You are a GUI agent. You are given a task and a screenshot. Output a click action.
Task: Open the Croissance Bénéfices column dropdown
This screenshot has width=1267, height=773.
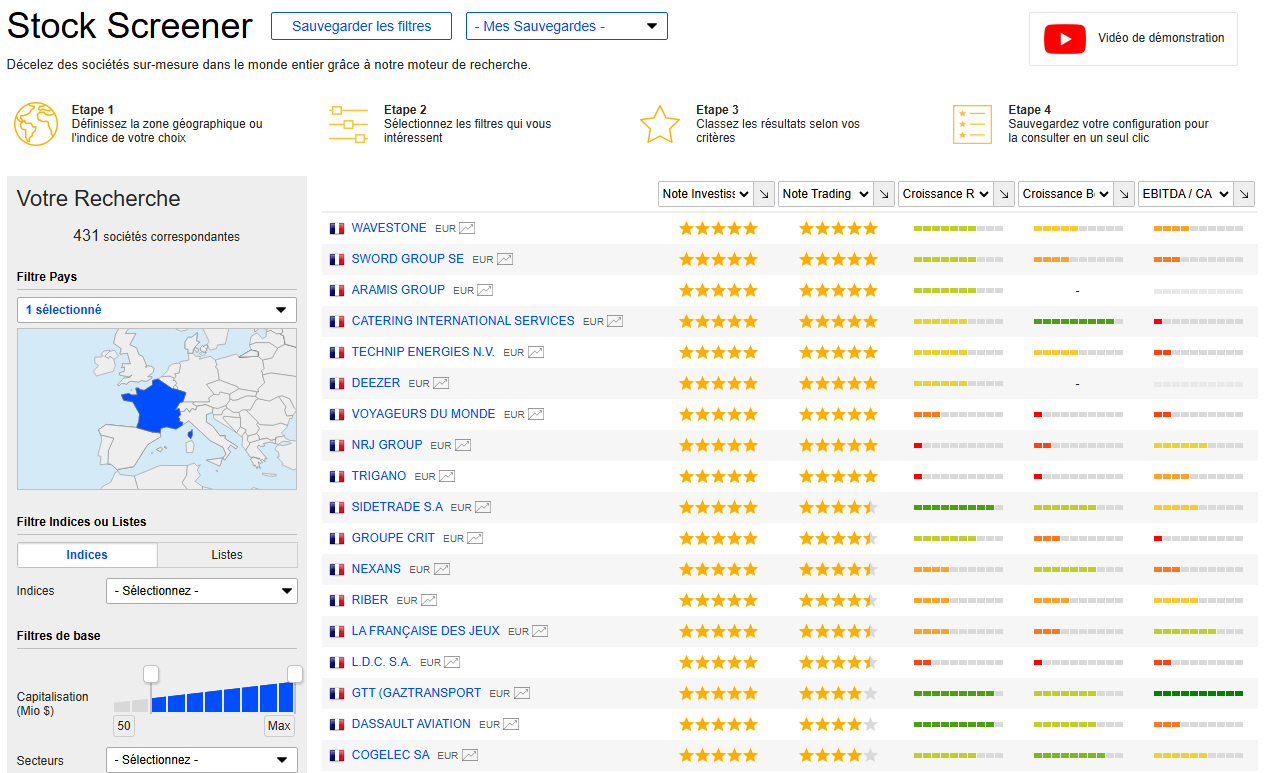(1066, 194)
